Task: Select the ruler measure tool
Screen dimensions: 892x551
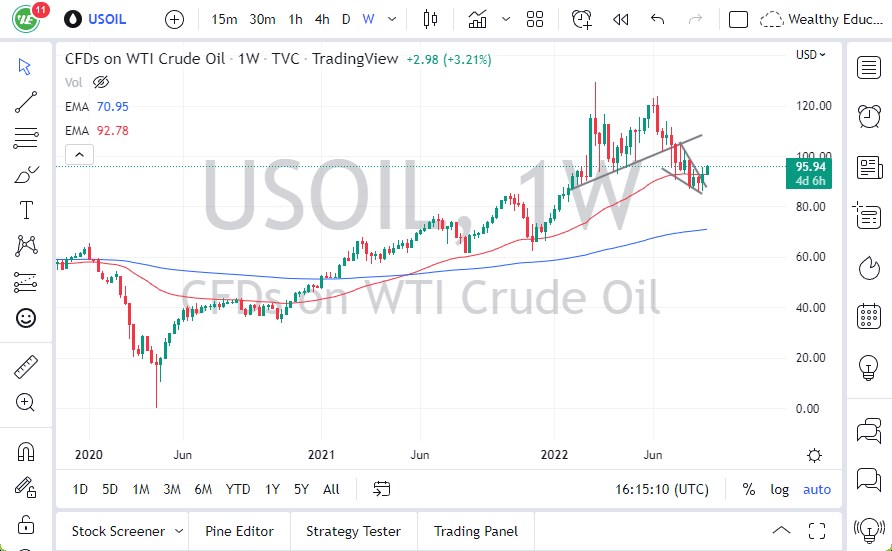Action: tap(26, 367)
